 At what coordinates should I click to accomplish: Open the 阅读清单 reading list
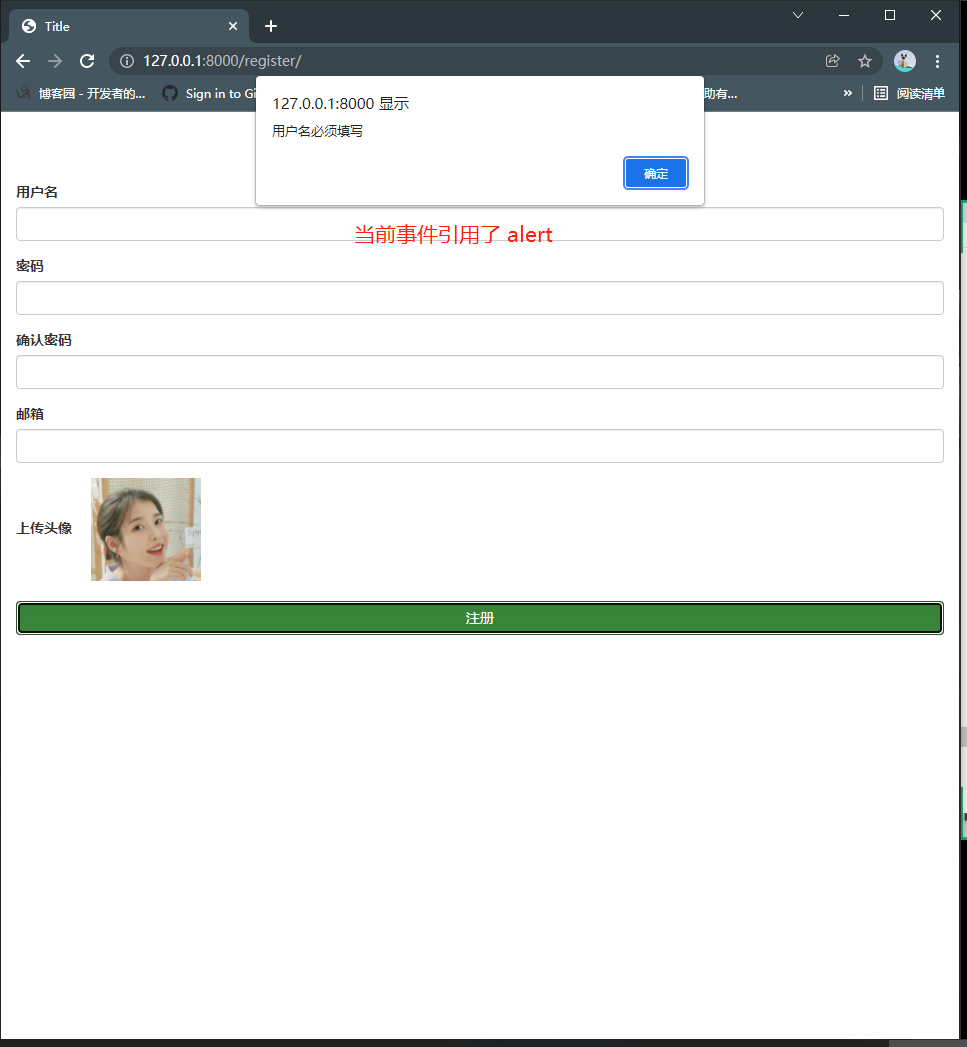point(910,93)
